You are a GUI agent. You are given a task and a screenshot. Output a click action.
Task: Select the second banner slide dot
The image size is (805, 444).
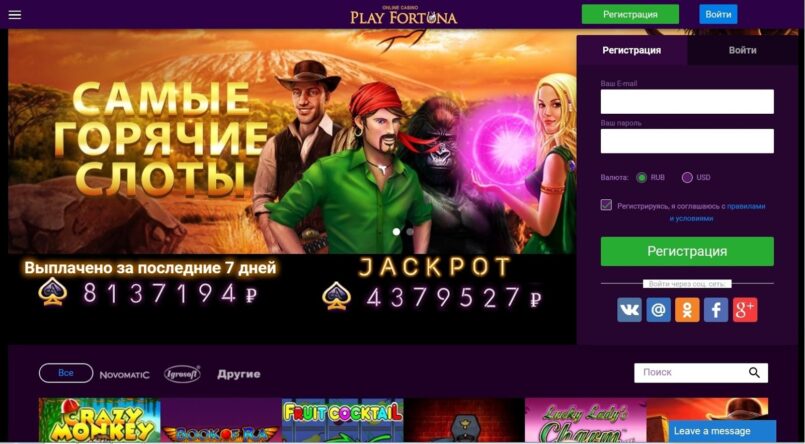[410, 231]
